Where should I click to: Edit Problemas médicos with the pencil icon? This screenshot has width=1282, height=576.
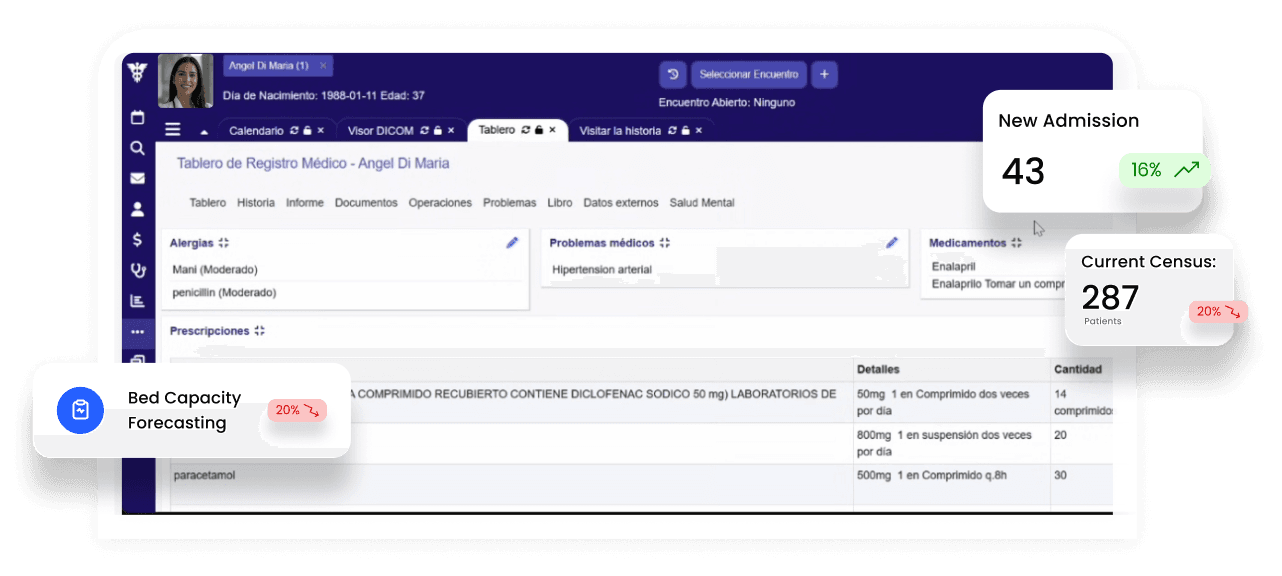click(892, 242)
